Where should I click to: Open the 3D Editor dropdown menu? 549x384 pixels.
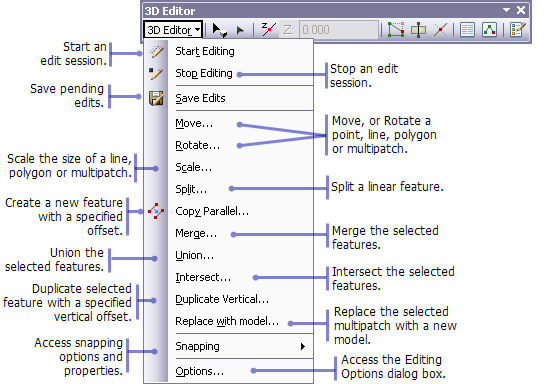[x=173, y=30]
